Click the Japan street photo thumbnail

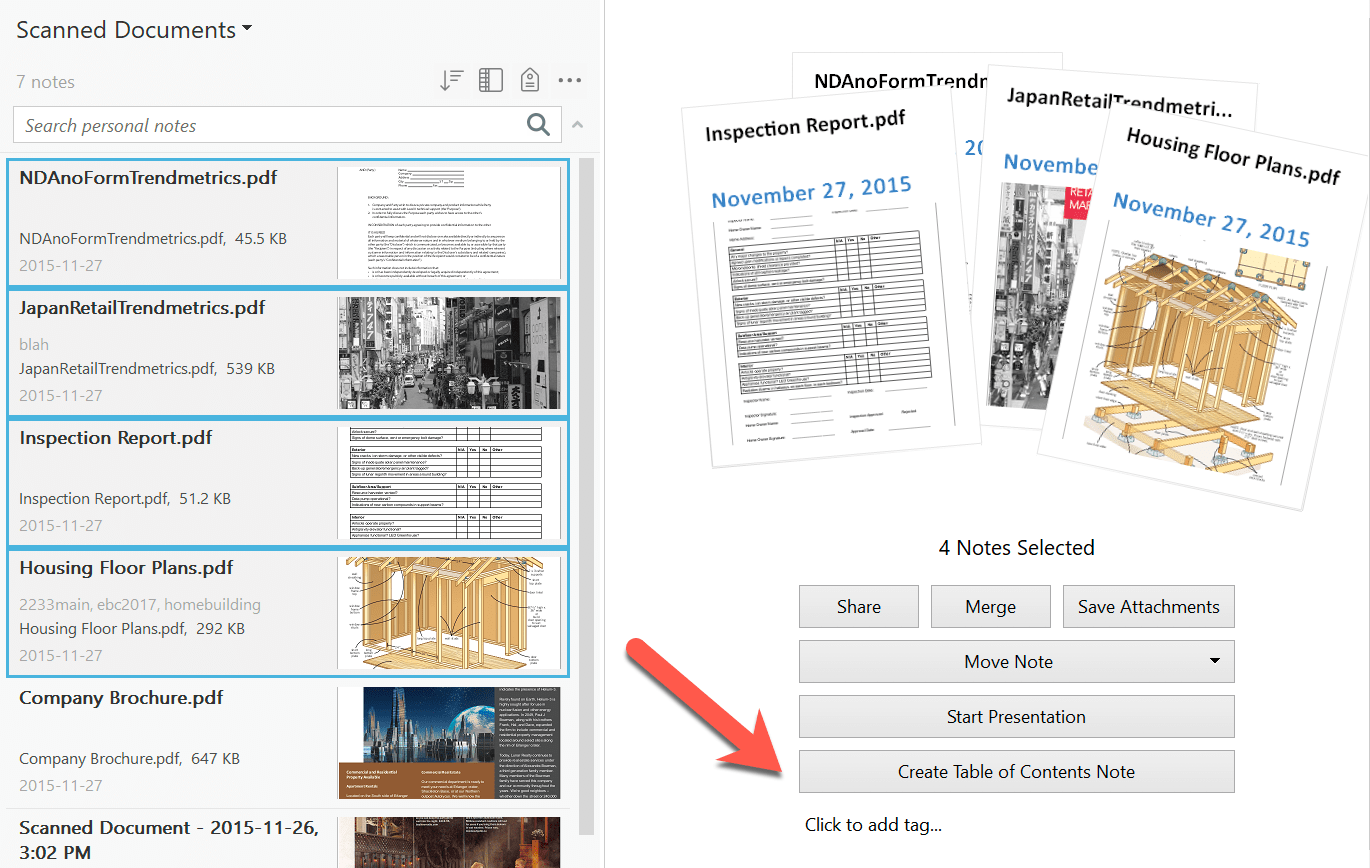pyautogui.click(x=449, y=353)
